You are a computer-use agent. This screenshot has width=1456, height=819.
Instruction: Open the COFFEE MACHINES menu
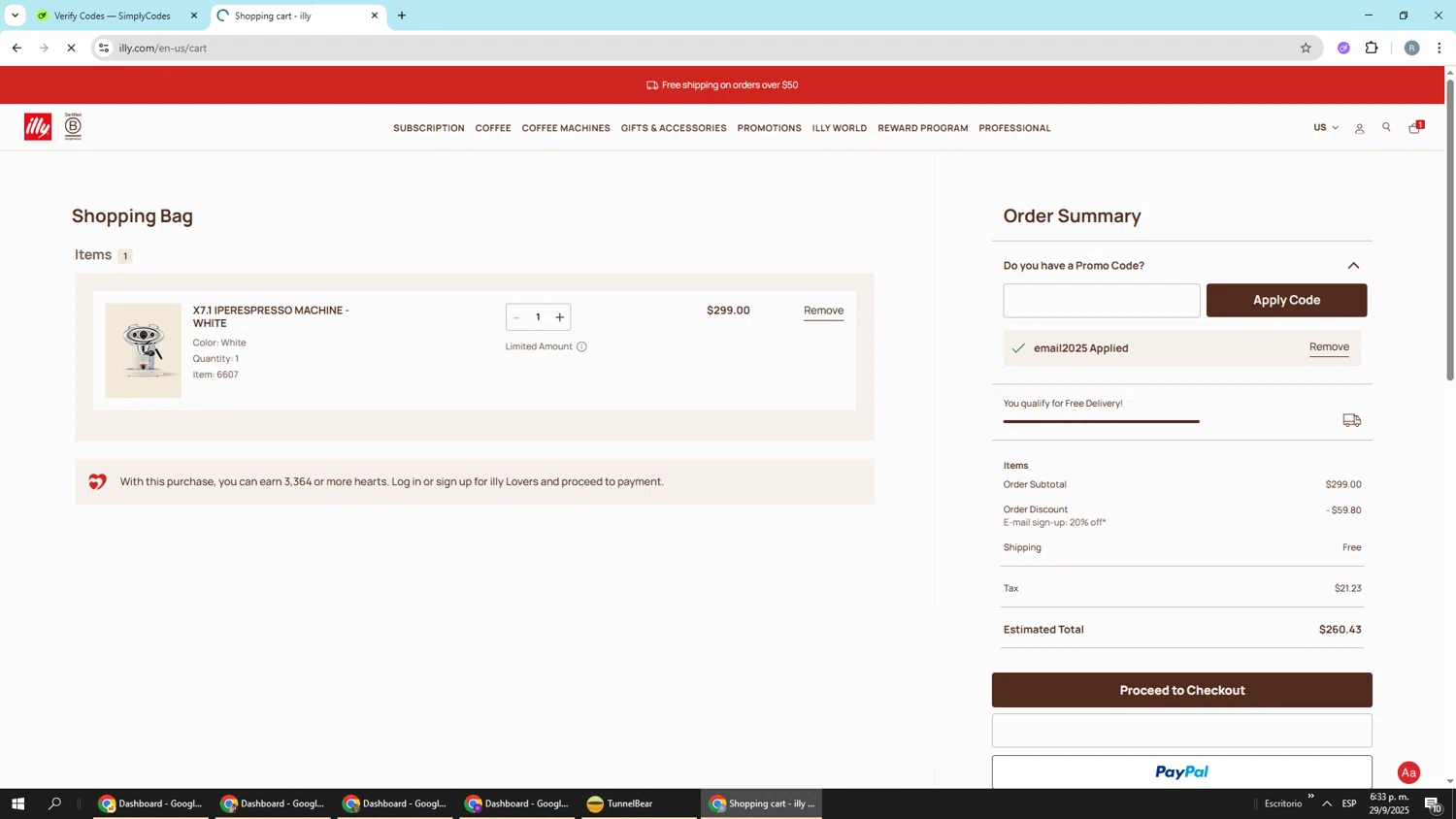point(566,128)
